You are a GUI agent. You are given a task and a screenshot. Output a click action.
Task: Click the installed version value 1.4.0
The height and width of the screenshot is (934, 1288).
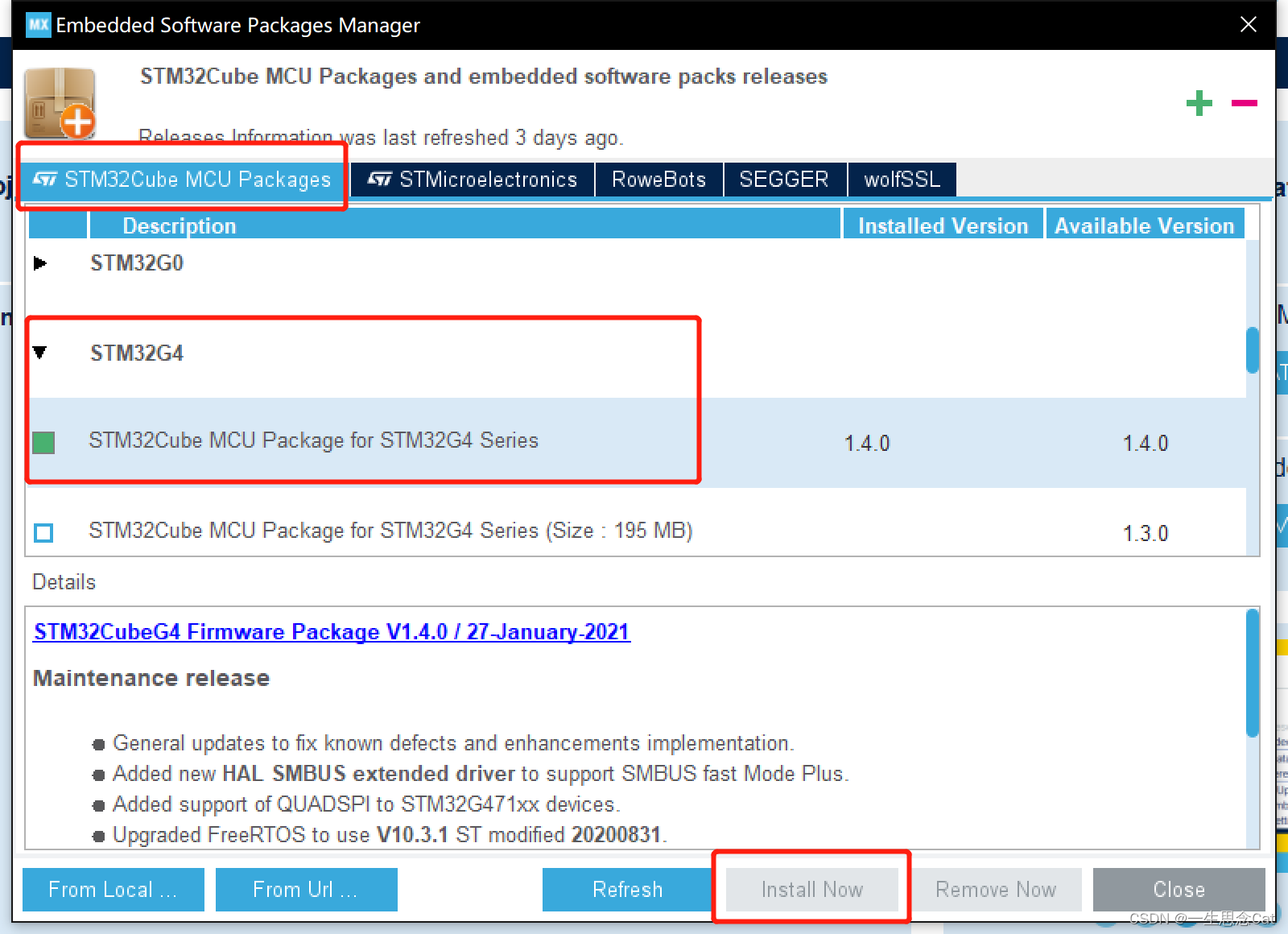click(x=867, y=444)
